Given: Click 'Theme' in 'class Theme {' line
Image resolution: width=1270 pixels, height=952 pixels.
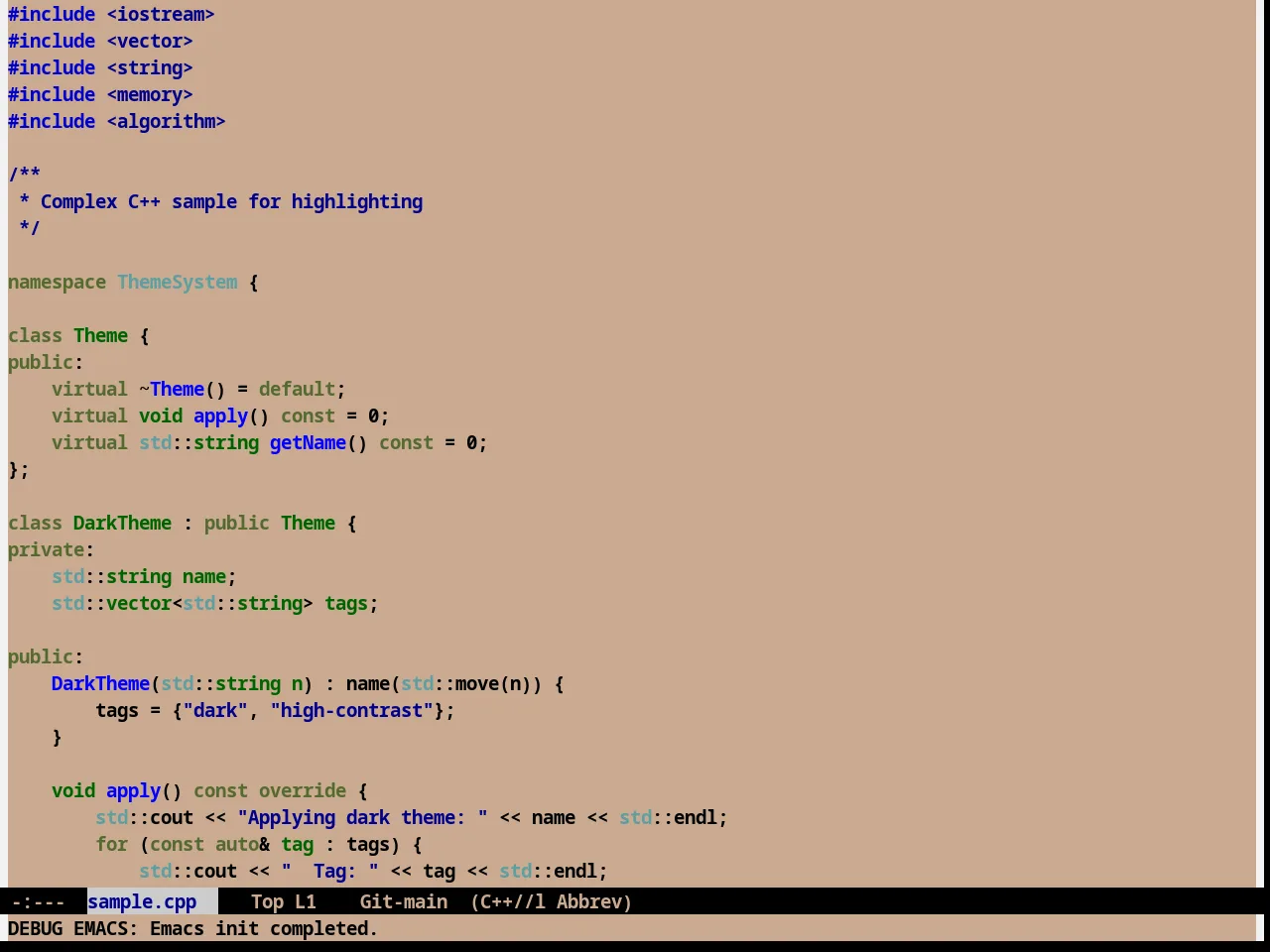Looking at the screenshot, I should (100, 335).
